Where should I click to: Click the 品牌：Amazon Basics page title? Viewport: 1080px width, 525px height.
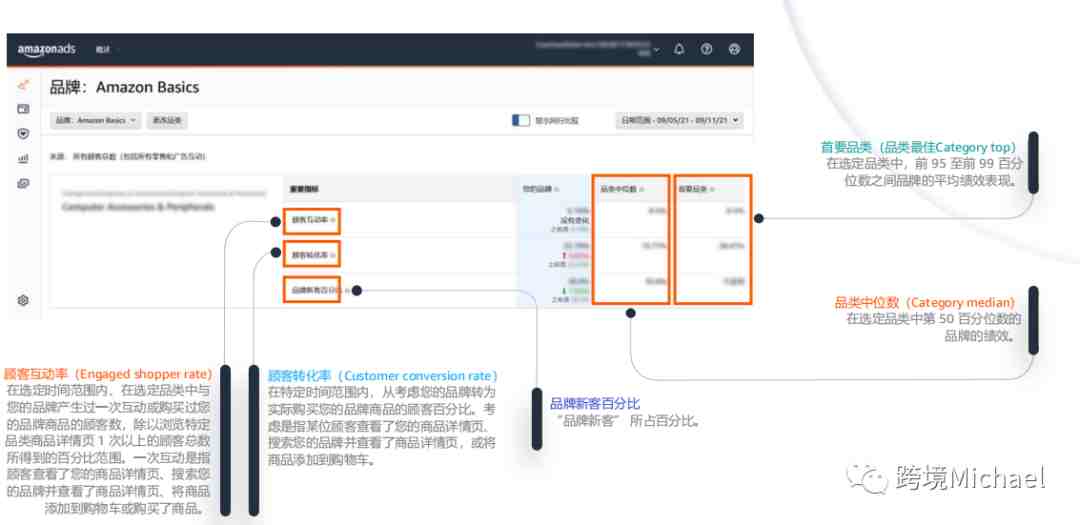(x=125, y=88)
